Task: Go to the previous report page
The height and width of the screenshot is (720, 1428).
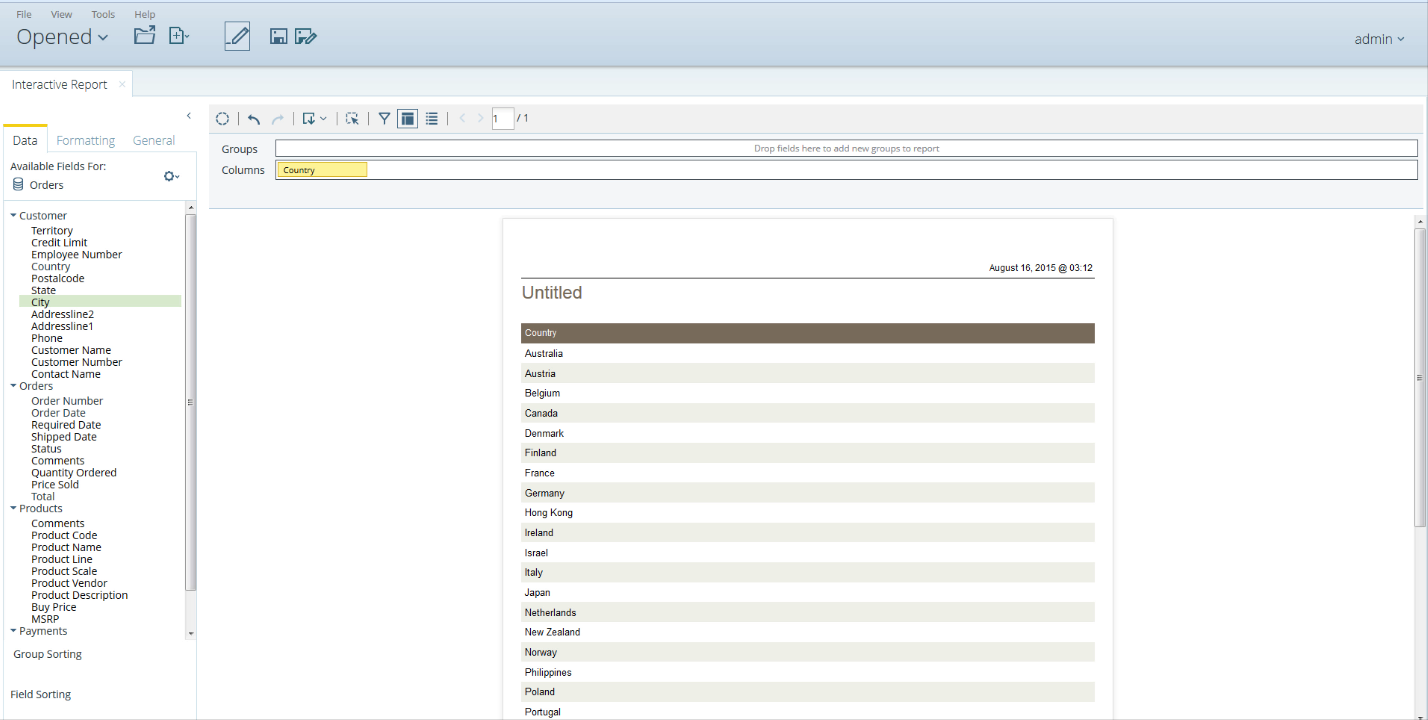Action: click(x=462, y=119)
